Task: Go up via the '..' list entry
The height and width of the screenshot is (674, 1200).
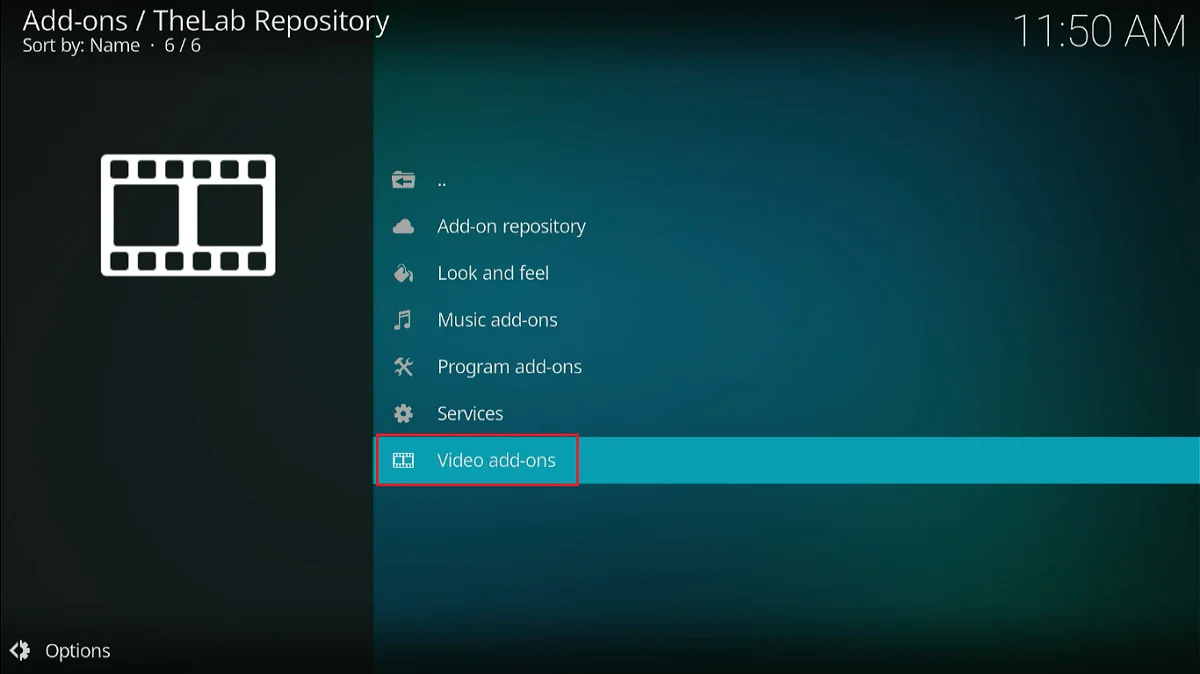Action: [442, 181]
